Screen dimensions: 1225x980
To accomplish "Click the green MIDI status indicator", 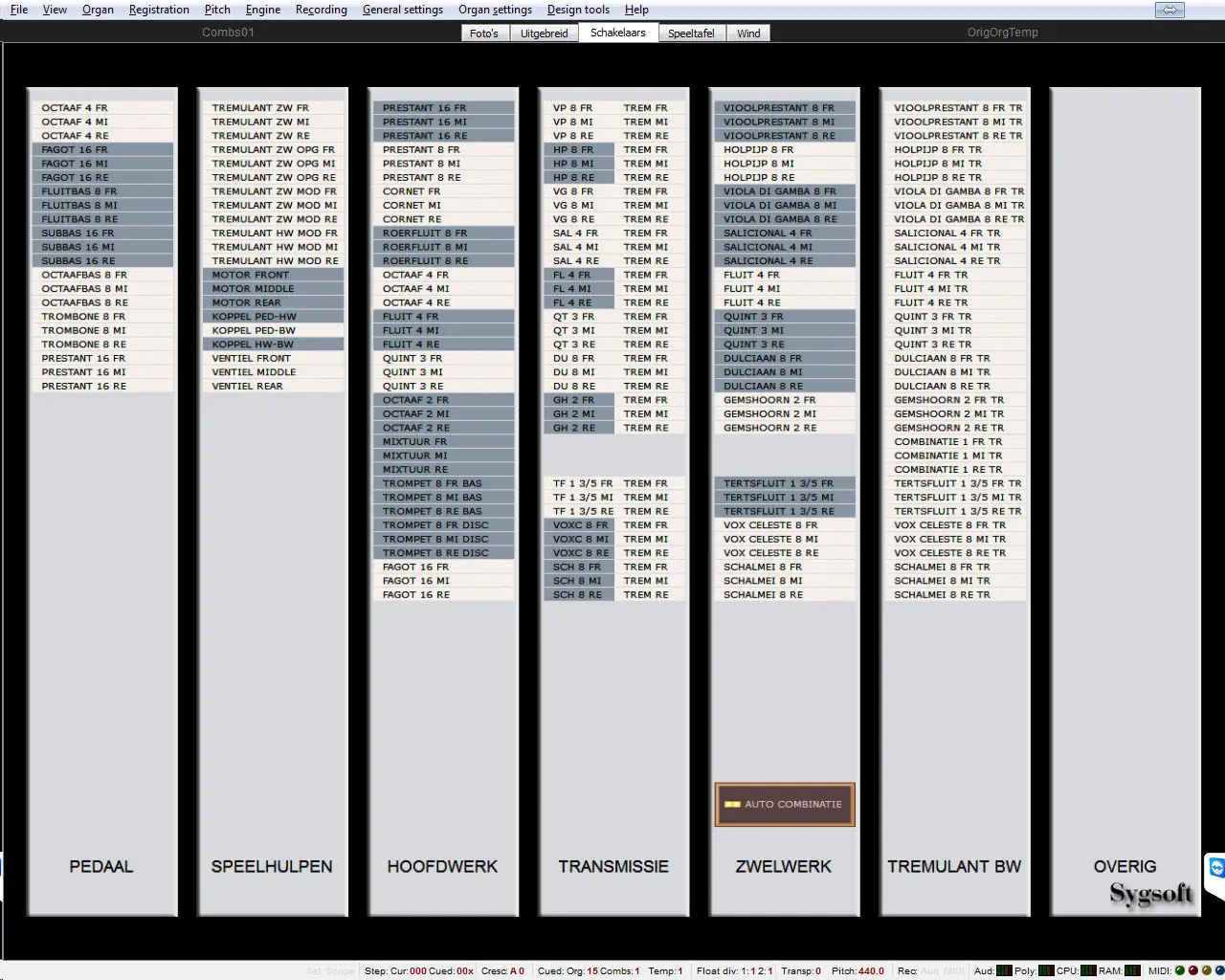I will 1180,970.
